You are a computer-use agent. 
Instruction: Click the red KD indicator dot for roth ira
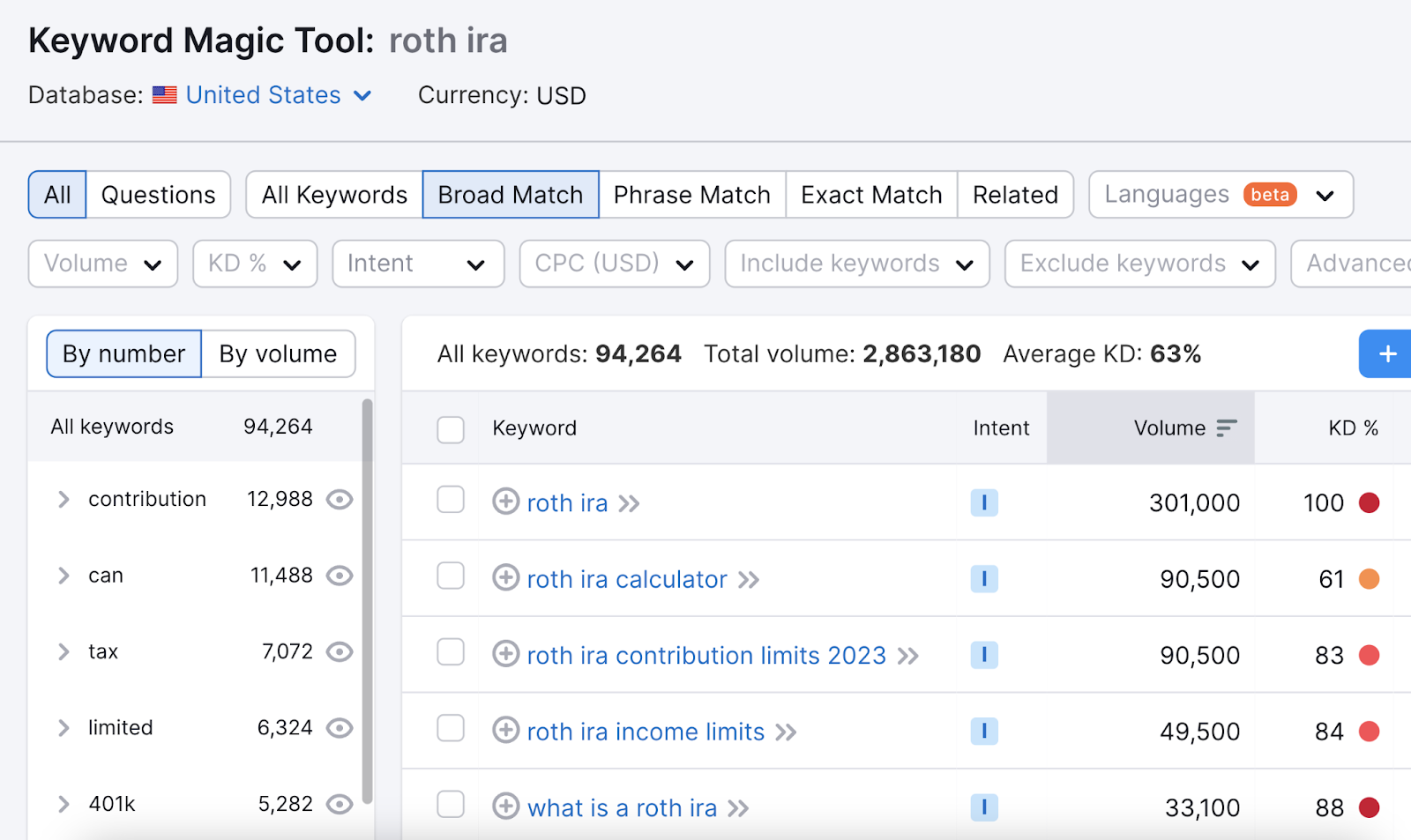click(x=1369, y=502)
